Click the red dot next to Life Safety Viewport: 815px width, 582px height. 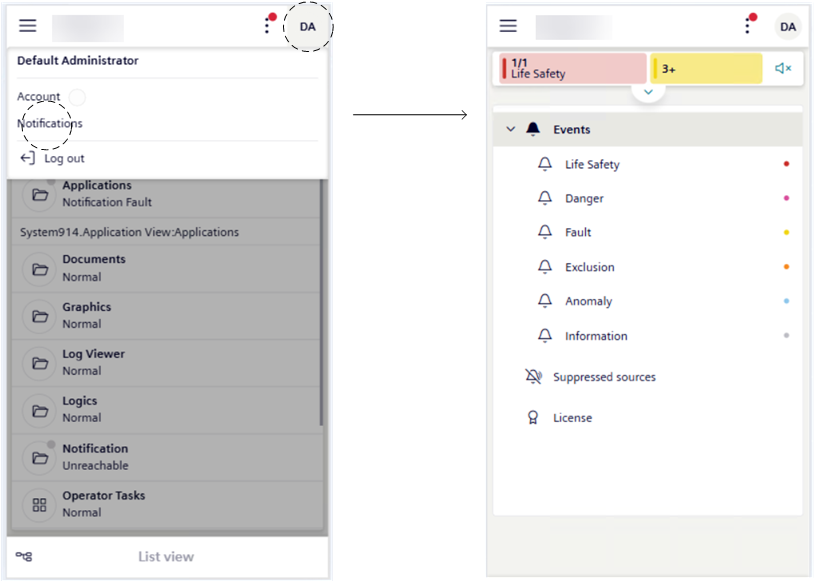787,164
